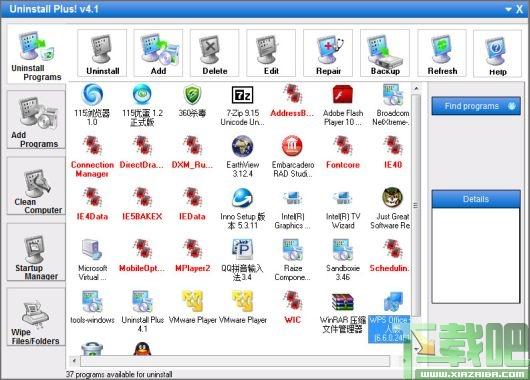Select the Connection Manager icon

click(92, 145)
